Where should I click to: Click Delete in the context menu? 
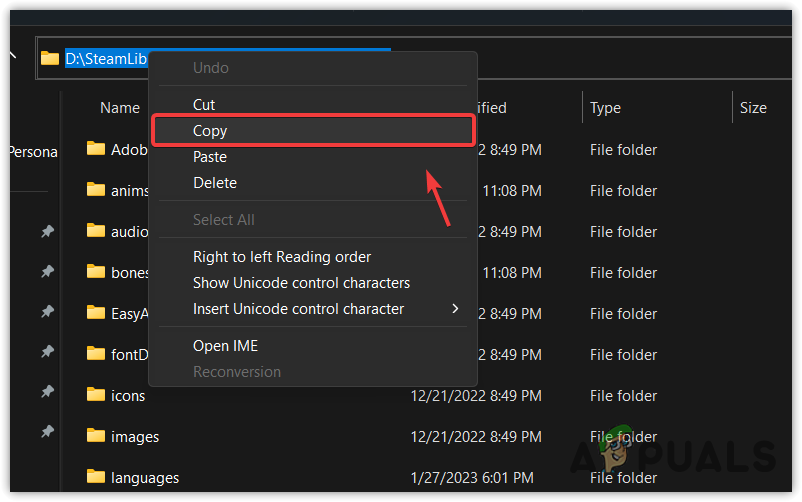coord(215,183)
